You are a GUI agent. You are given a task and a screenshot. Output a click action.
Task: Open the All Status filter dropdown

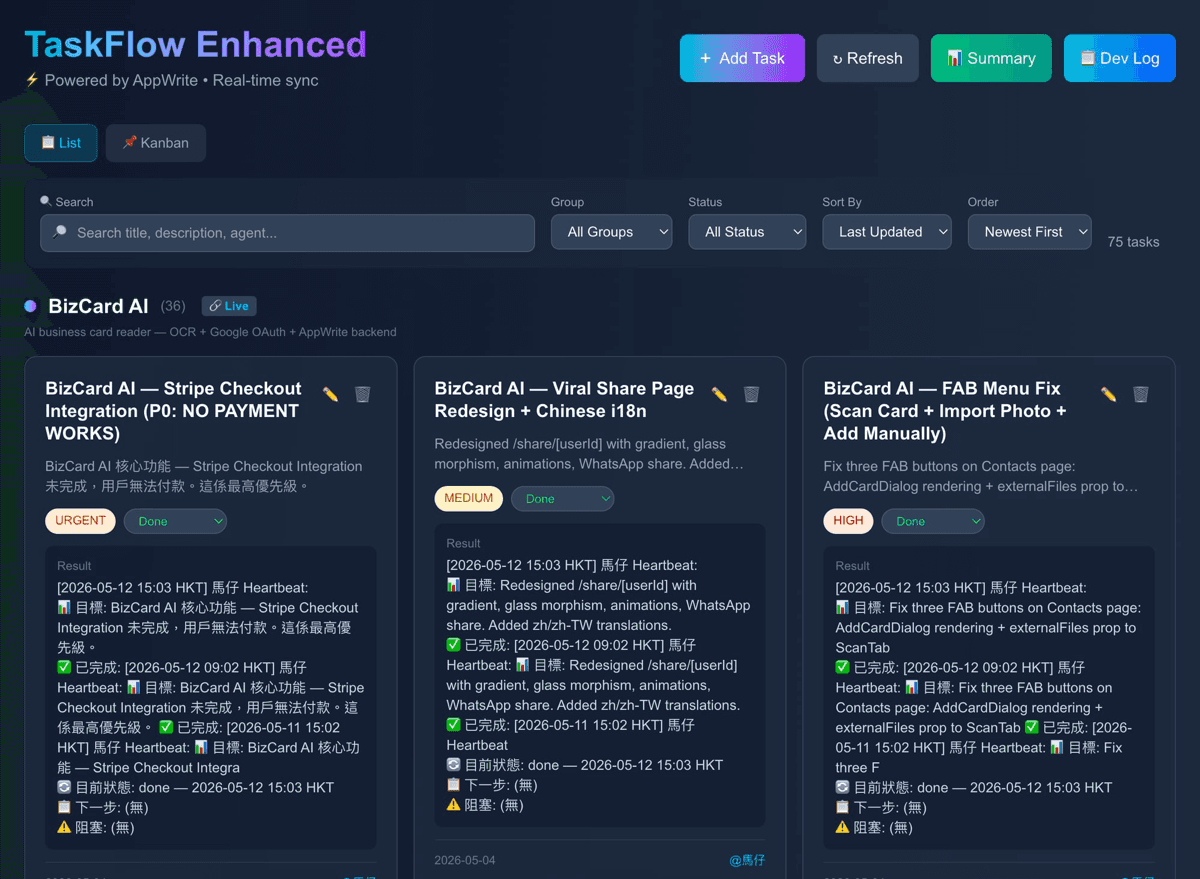pos(747,232)
